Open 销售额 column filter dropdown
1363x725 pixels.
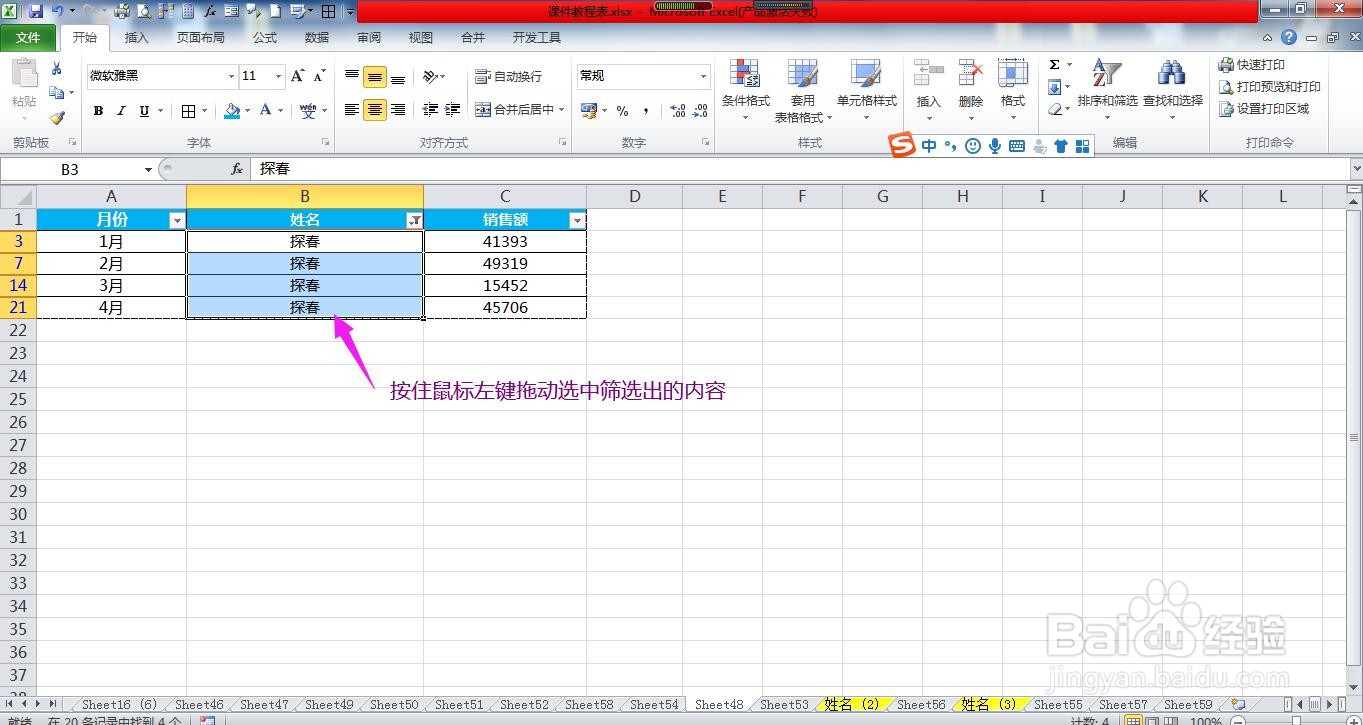[x=577, y=220]
